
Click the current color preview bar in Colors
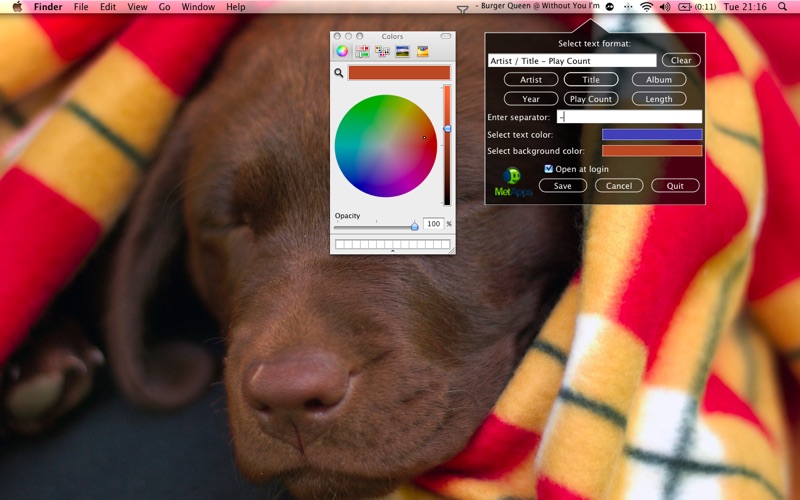[399, 72]
